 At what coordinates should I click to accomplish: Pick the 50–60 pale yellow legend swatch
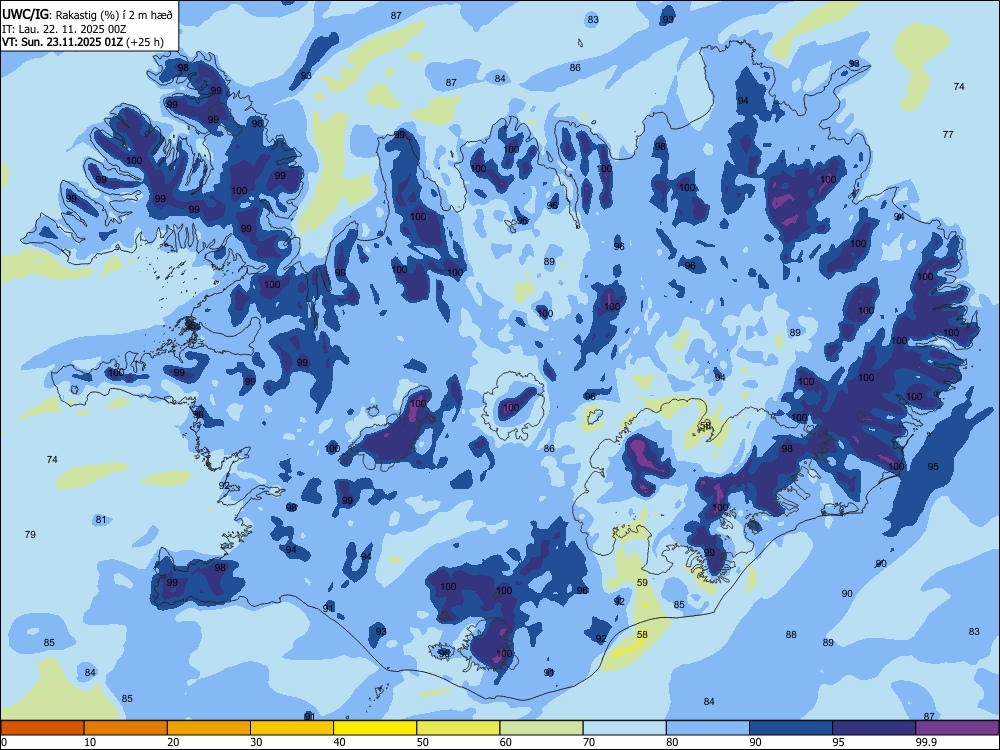(458, 728)
